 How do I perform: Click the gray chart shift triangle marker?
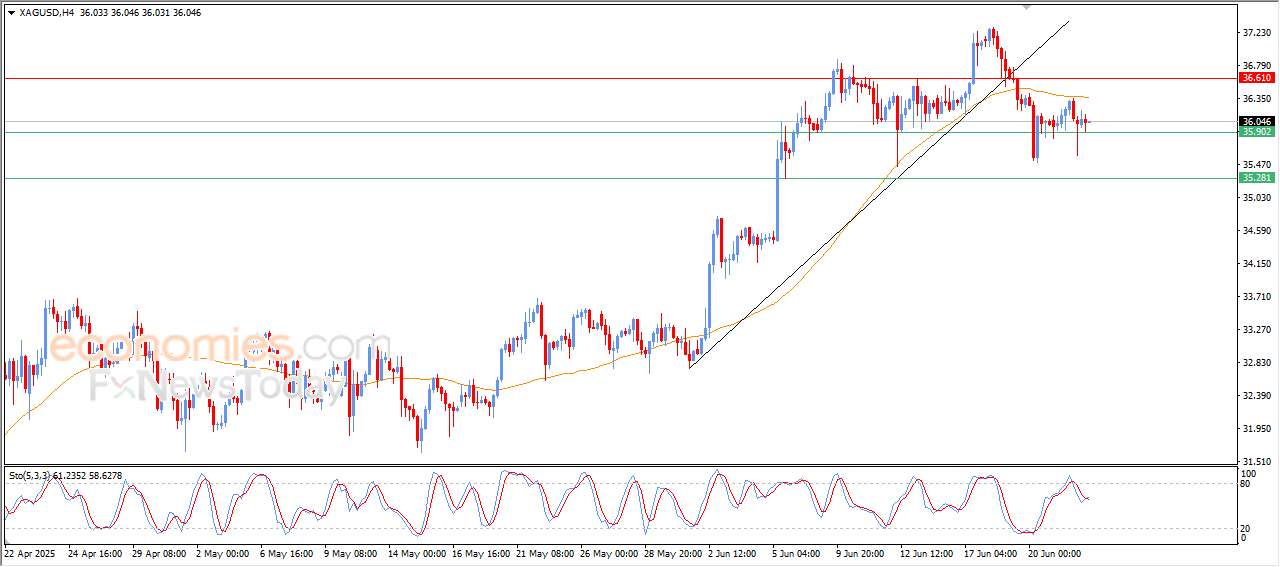(x=1025, y=6)
